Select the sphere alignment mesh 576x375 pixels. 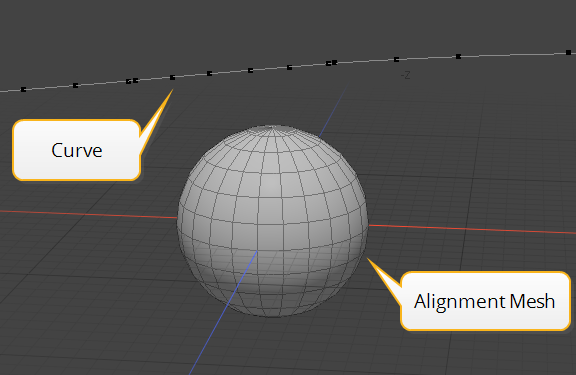[x=272, y=221]
